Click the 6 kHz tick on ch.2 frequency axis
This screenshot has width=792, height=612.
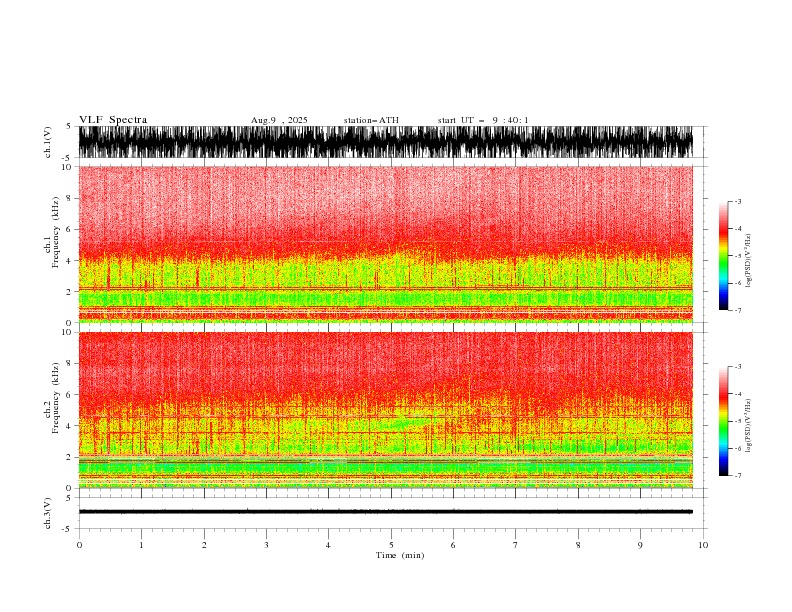69,395
